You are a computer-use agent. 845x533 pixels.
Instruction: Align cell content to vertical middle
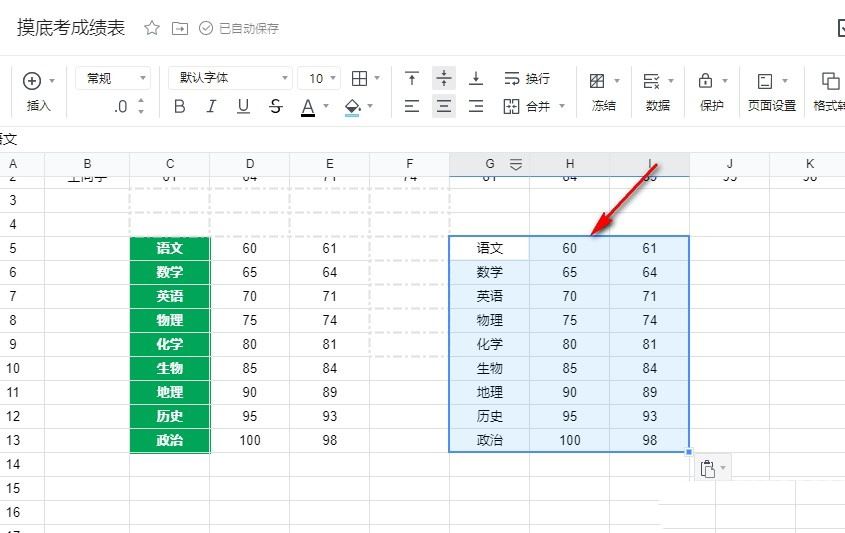pyautogui.click(x=444, y=79)
